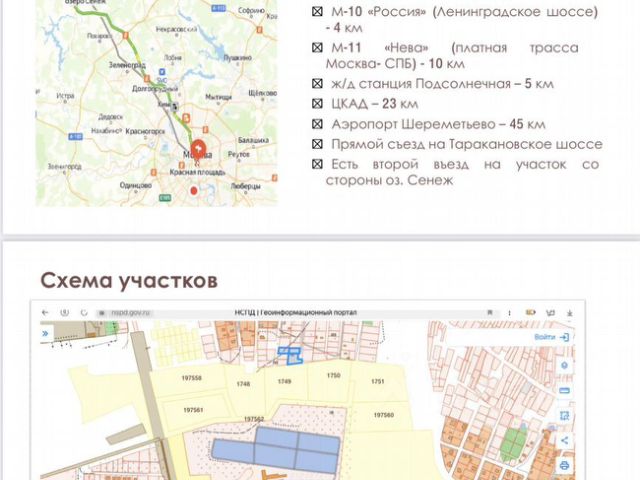Select parcel 197562 on the map
This screenshot has width=640, height=480.
pyautogui.click(x=254, y=419)
